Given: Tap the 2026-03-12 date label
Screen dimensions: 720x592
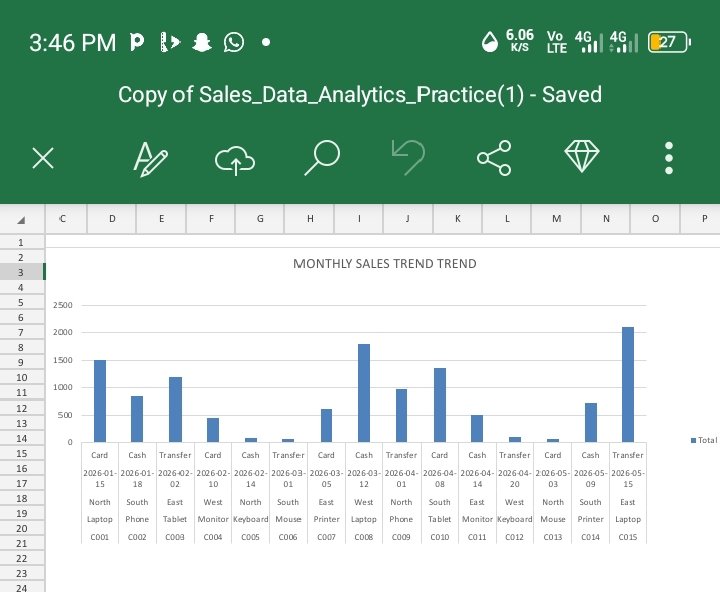Looking at the screenshot, I should coord(364,478).
